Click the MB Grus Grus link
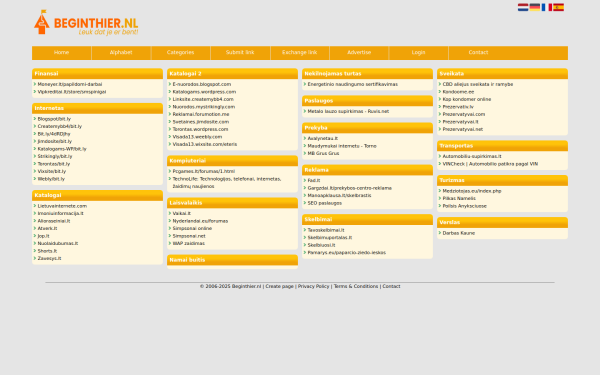Screen dimensions: 600x375 323,153
